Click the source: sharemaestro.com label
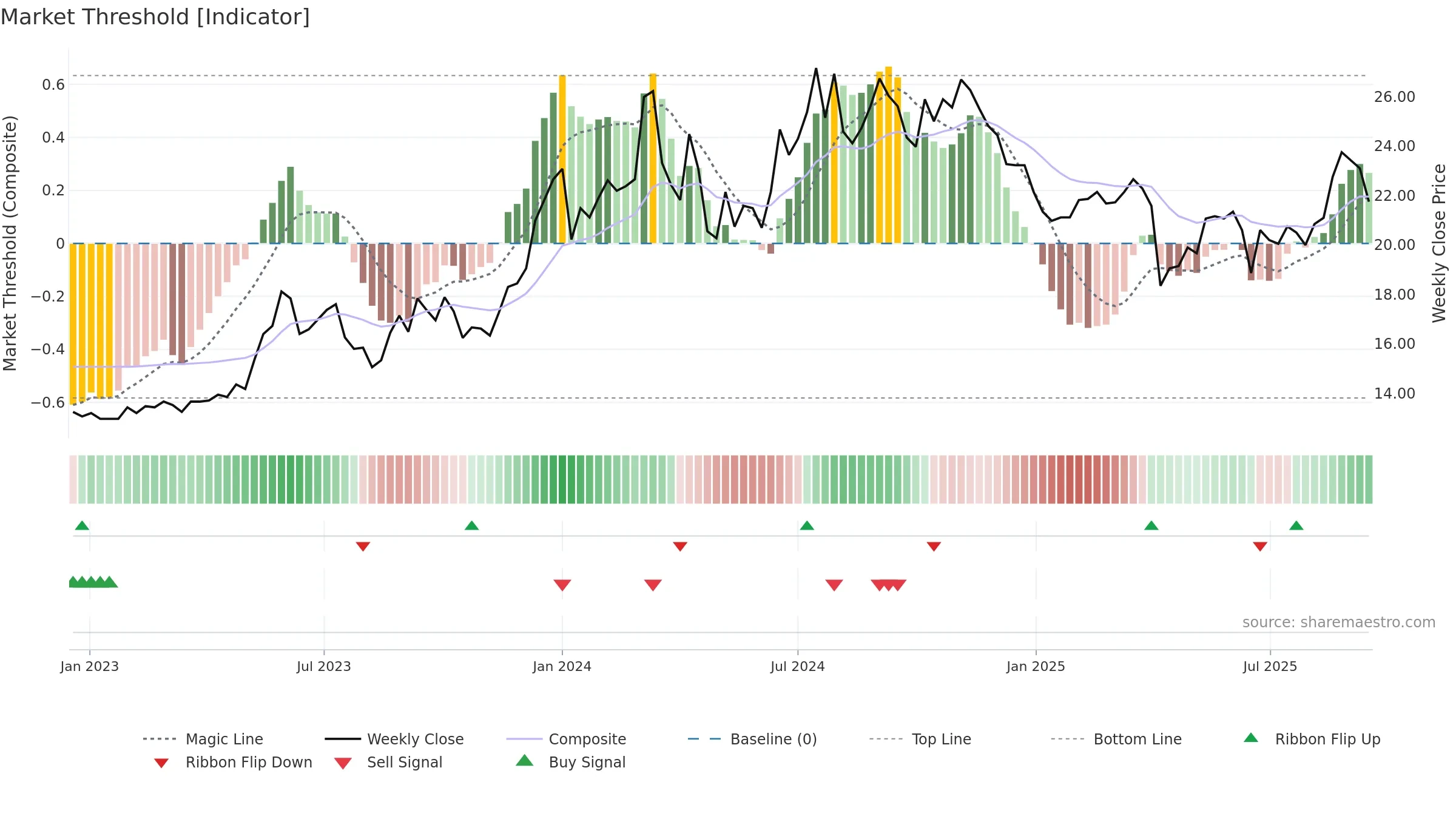This screenshot has width=1456, height=819. coord(1339,622)
